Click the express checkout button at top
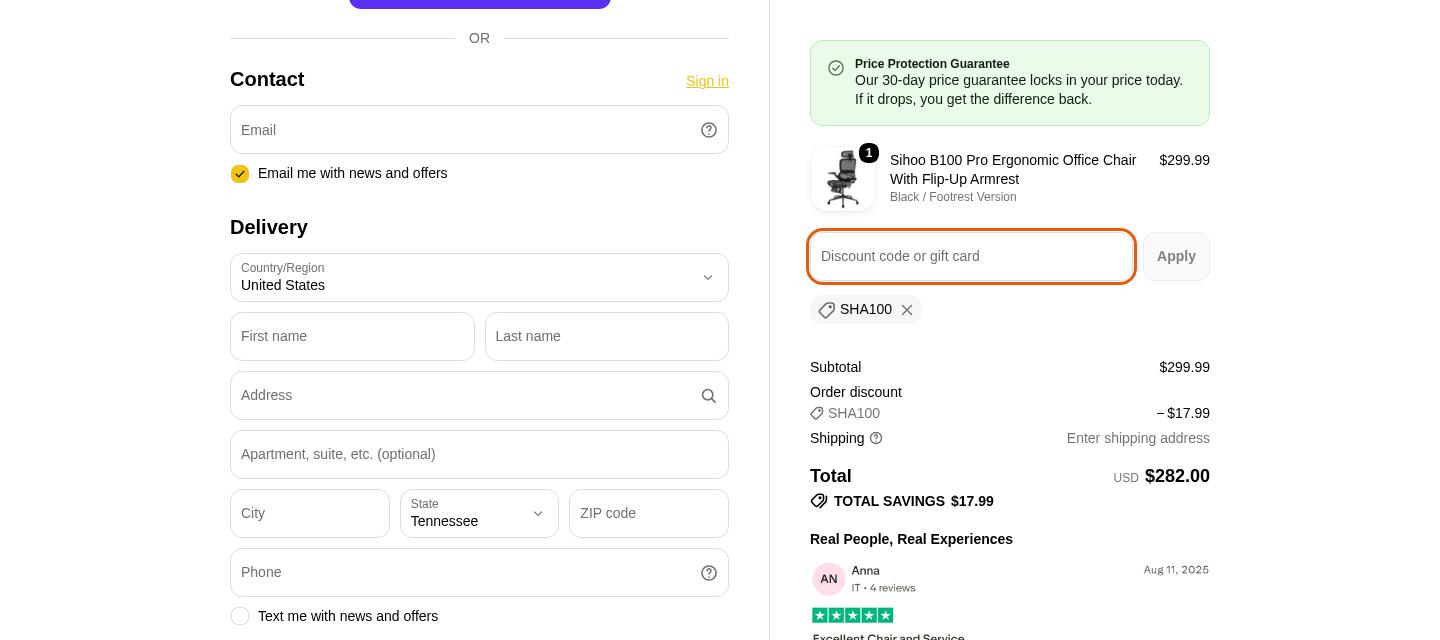This screenshot has width=1440, height=640. coord(480,4)
